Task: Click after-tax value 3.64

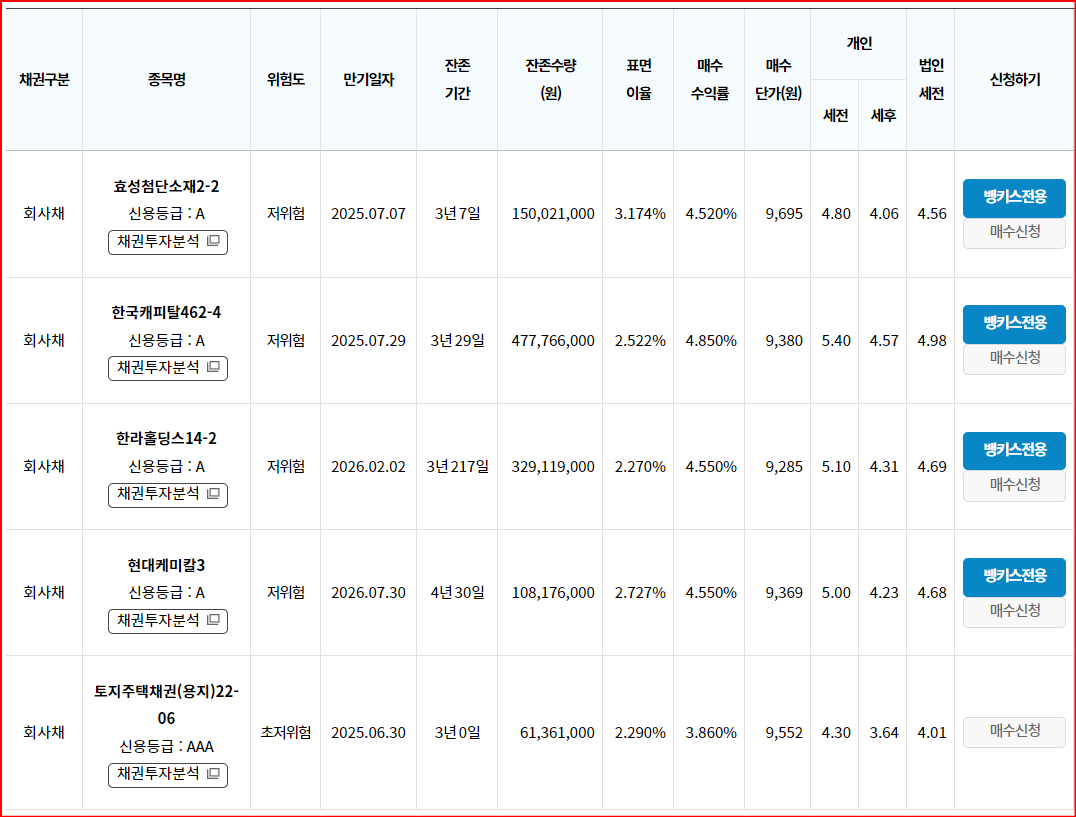Action: point(884,733)
